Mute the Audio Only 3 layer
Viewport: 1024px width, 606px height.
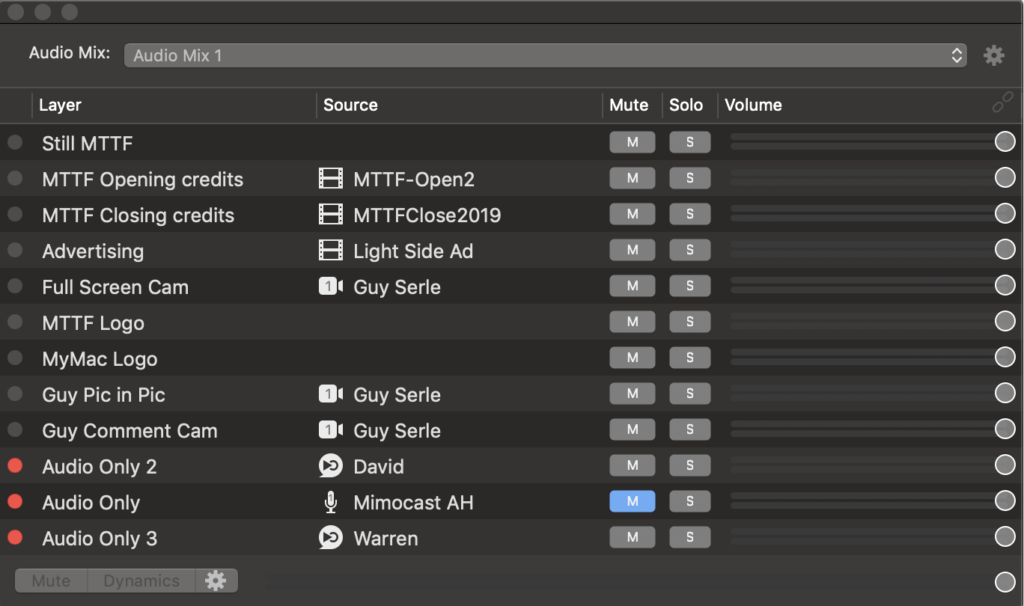632,537
